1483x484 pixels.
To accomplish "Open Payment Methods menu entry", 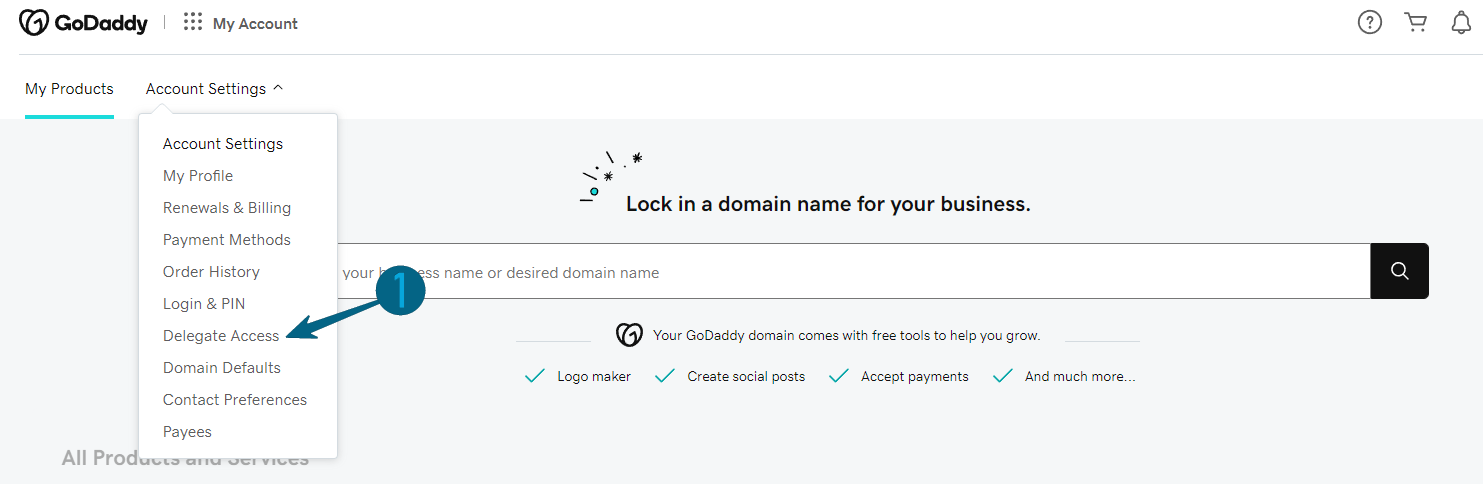I will [227, 240].
